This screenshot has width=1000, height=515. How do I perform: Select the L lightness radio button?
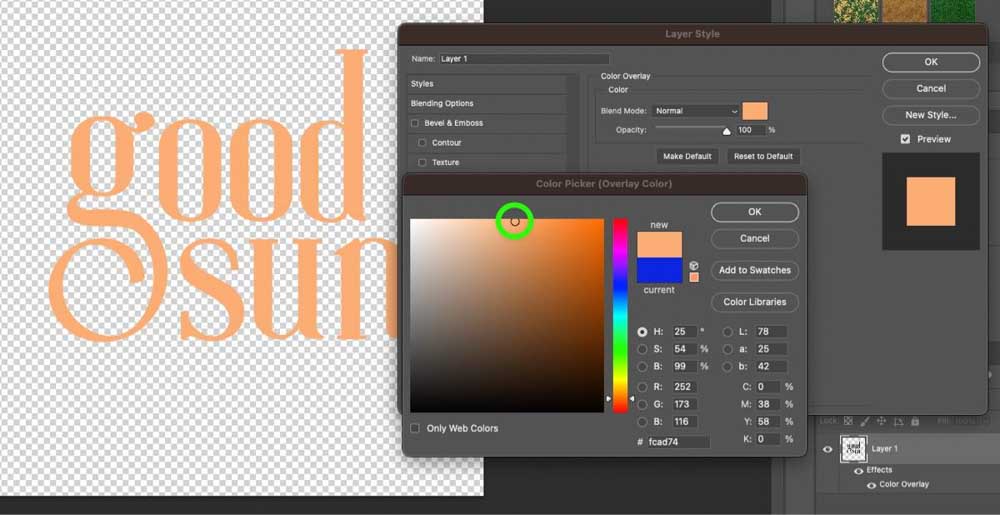point(728,332)
